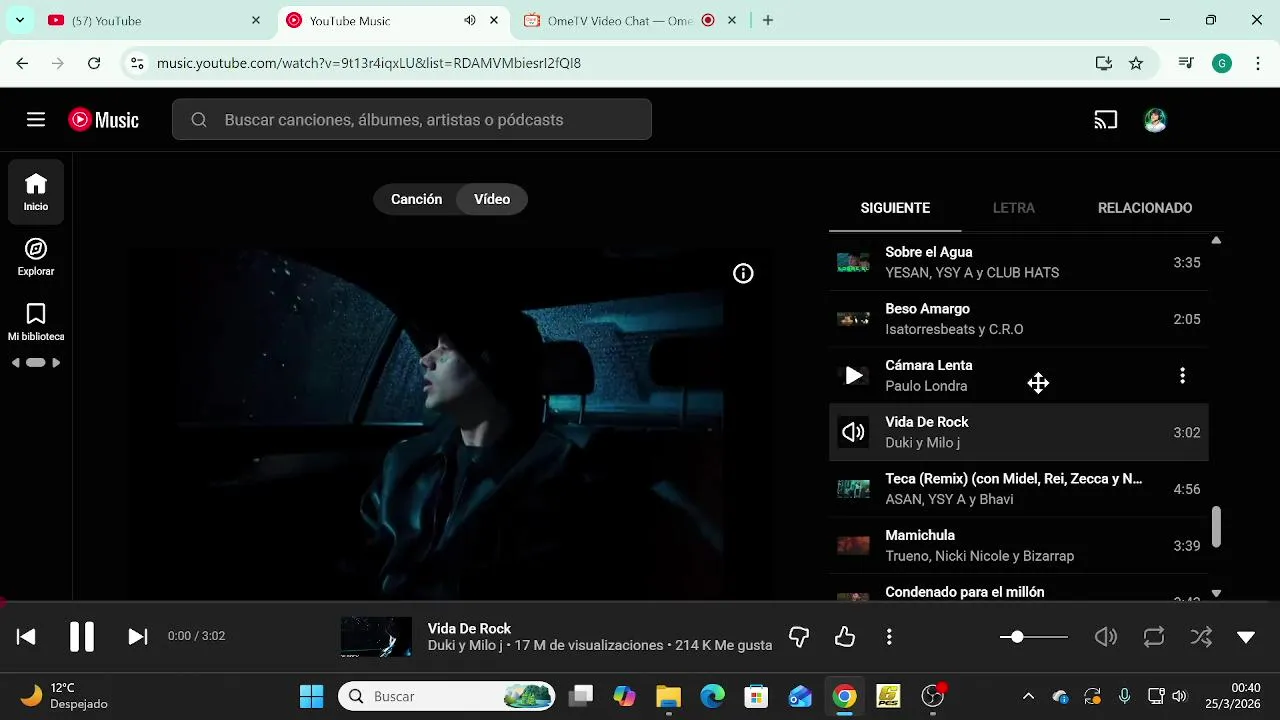Image resolution: width=1280 pixels, height=720 pixels.
Task: Select Mamichula in queue
Action: click(x=1018, y=545)
